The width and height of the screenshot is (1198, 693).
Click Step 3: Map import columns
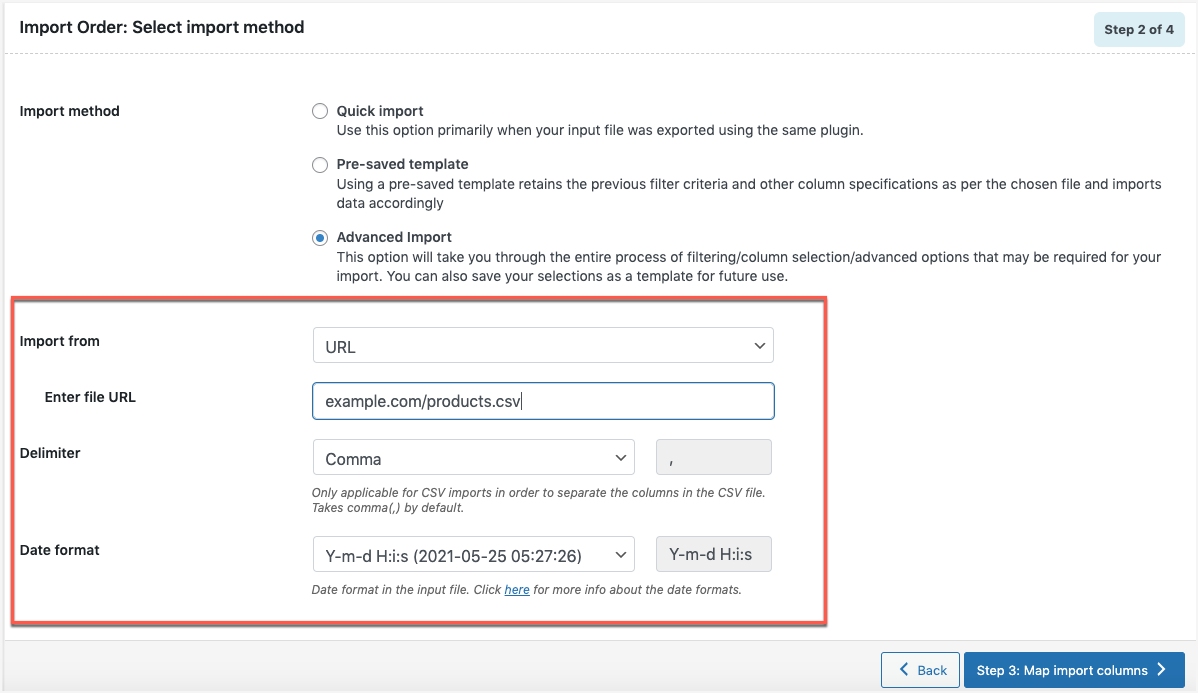pos(1074,669)
